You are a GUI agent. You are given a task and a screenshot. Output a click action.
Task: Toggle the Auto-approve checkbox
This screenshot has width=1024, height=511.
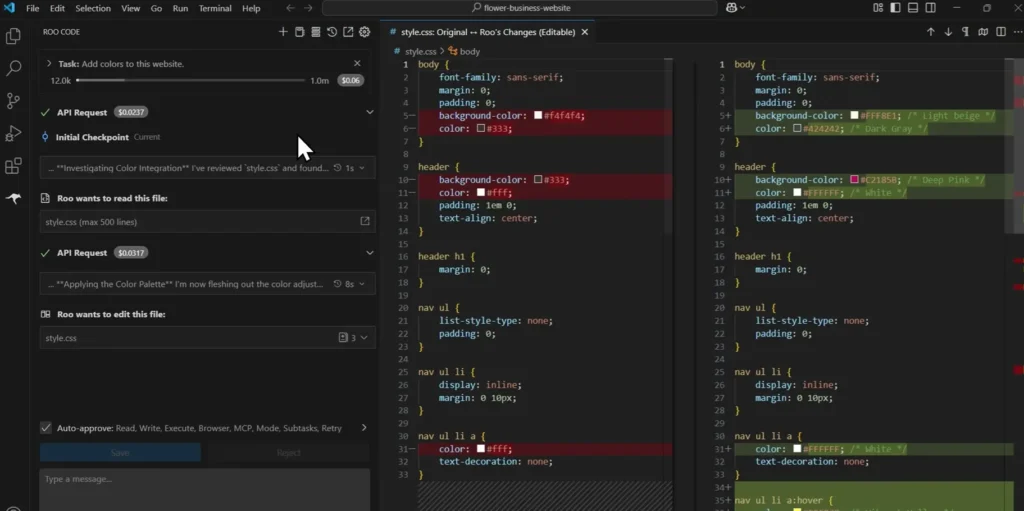(x=46, y=427)
